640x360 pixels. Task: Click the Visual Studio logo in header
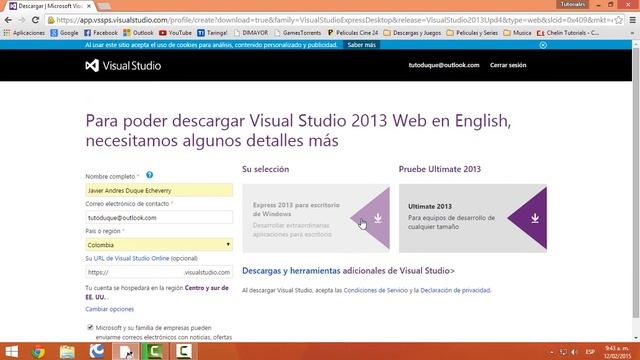tap(123, 66)
